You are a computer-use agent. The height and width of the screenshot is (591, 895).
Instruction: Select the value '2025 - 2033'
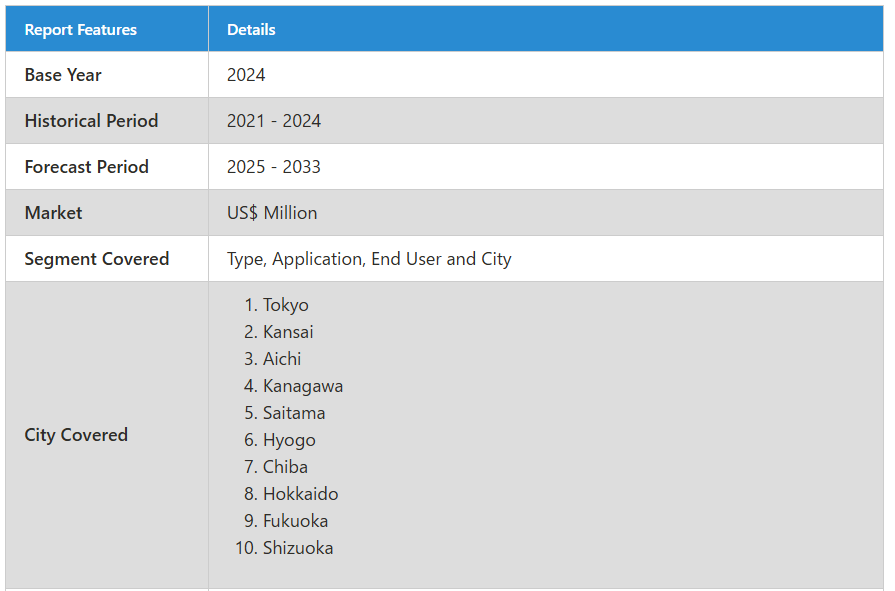point(274,167)
